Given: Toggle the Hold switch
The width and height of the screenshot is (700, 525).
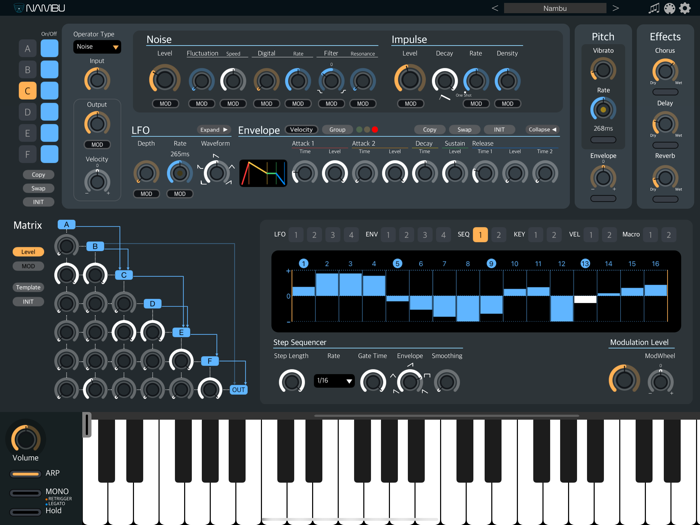Looking at the screenshot, I should (x=25, y=512).
